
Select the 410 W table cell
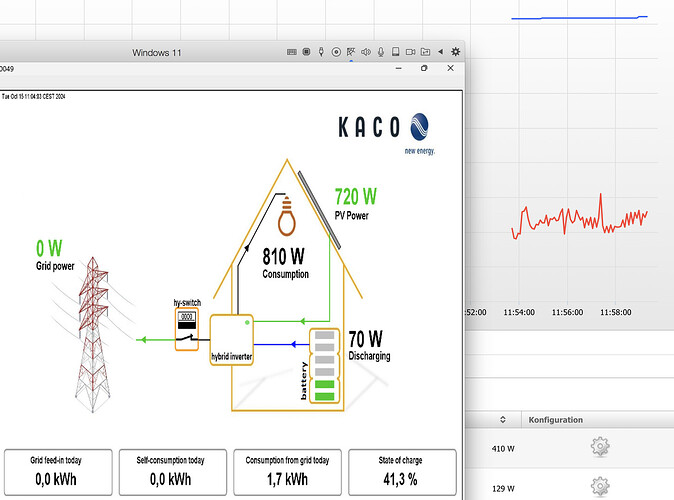click(503, 448)
